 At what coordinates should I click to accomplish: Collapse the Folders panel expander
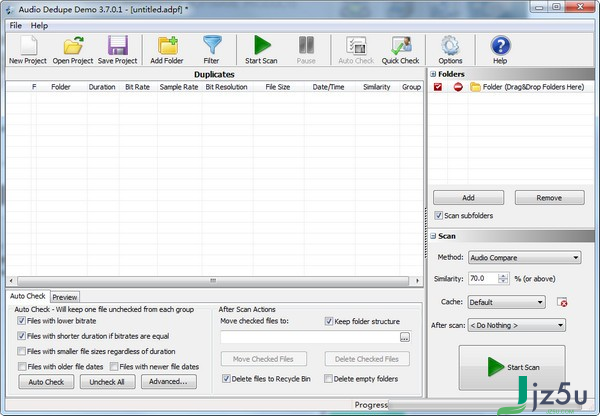433,74
